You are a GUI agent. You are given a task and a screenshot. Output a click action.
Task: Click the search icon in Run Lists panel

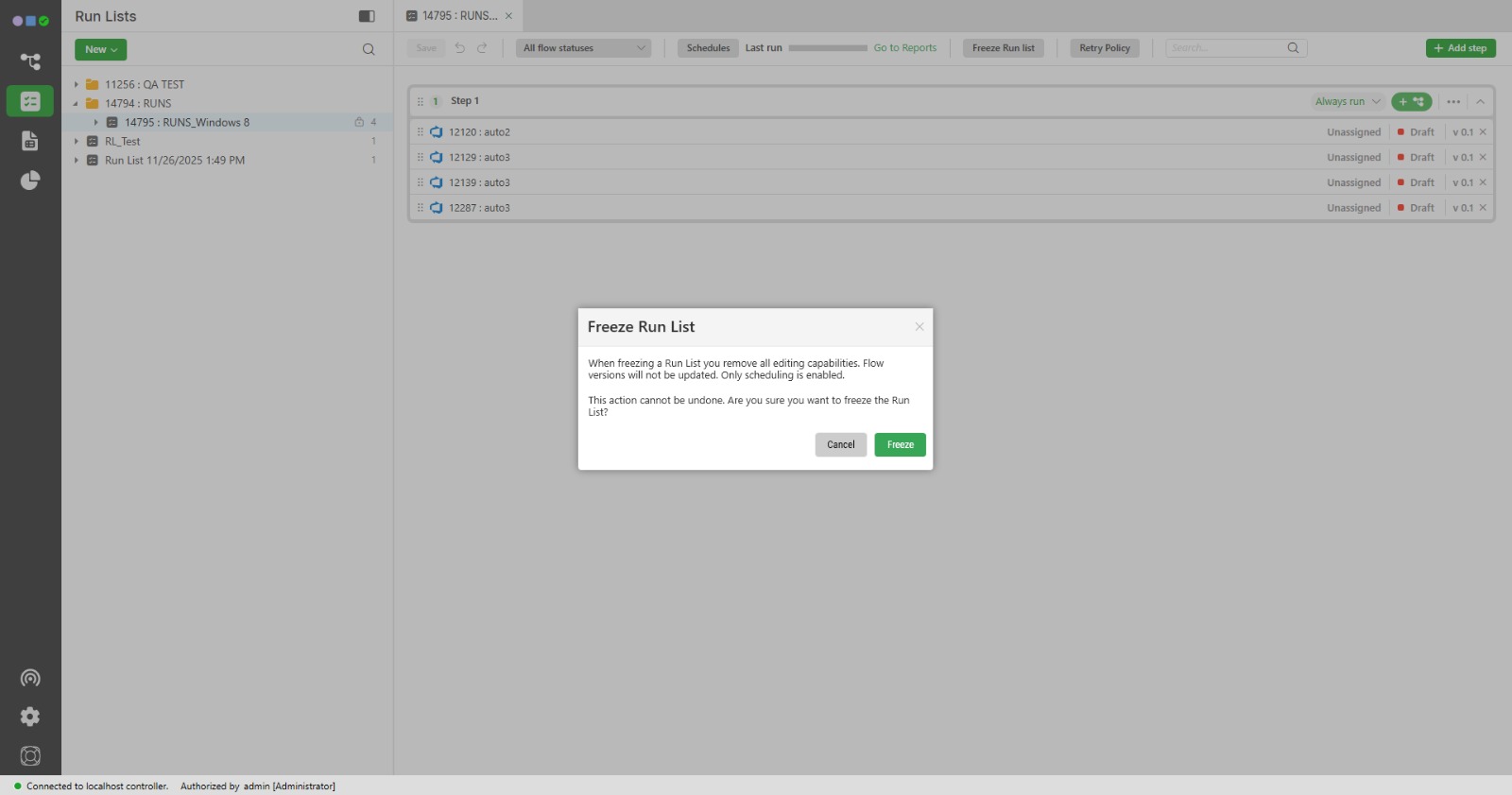tap(369, 49)
